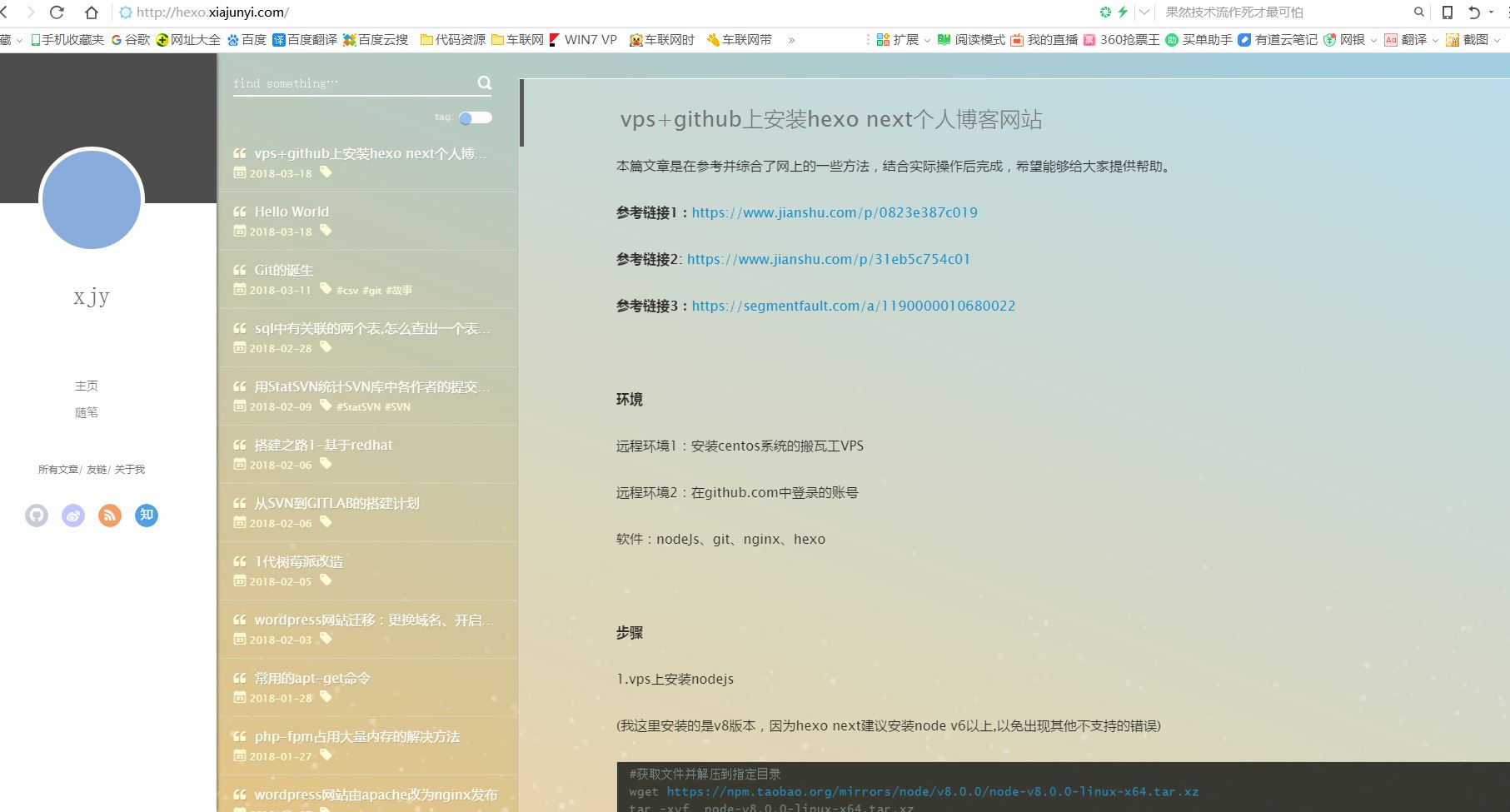
Task: Open the Weibo social icon in the sidebar
Action: click(73, 516)
